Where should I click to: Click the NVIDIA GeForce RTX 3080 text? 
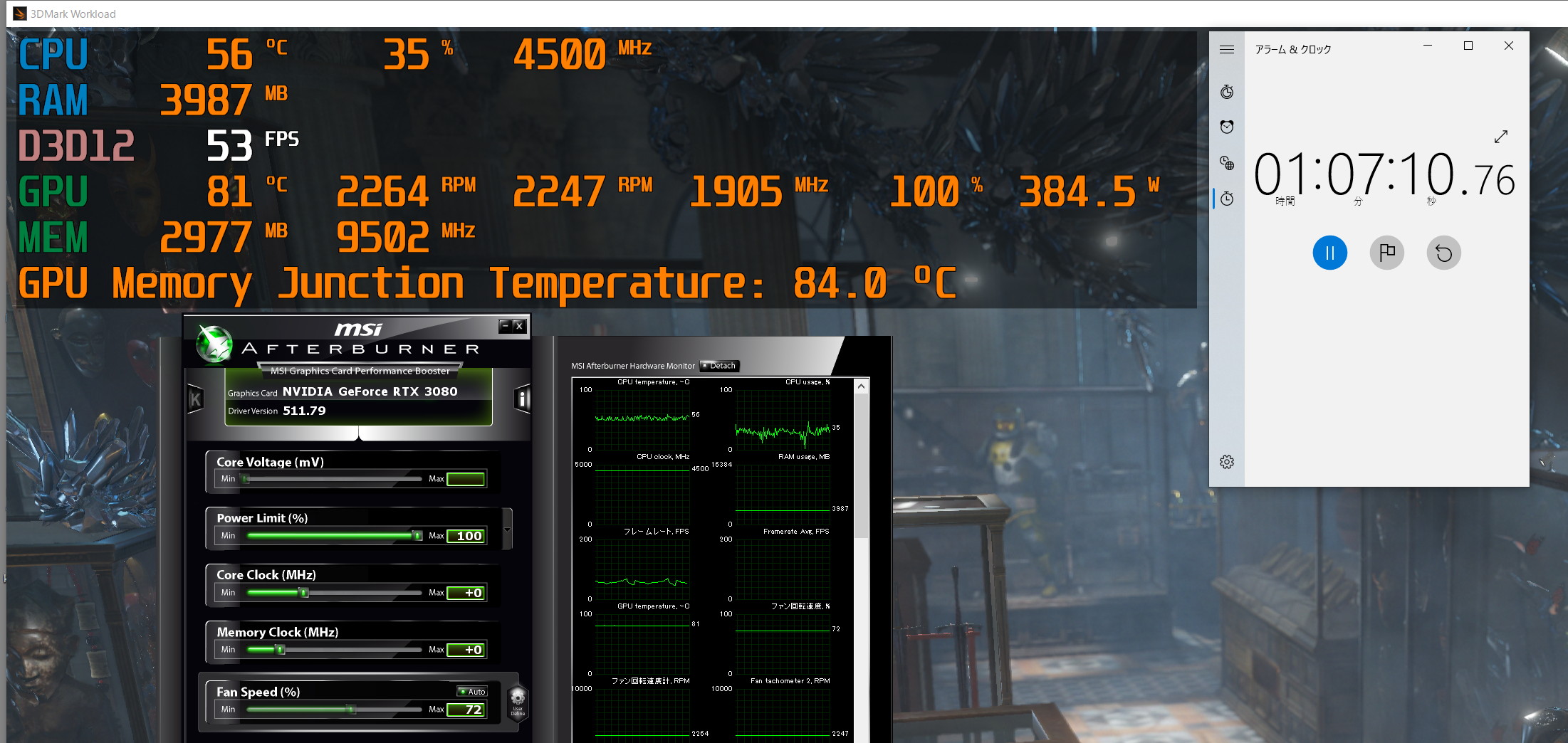tap(370, 391)
